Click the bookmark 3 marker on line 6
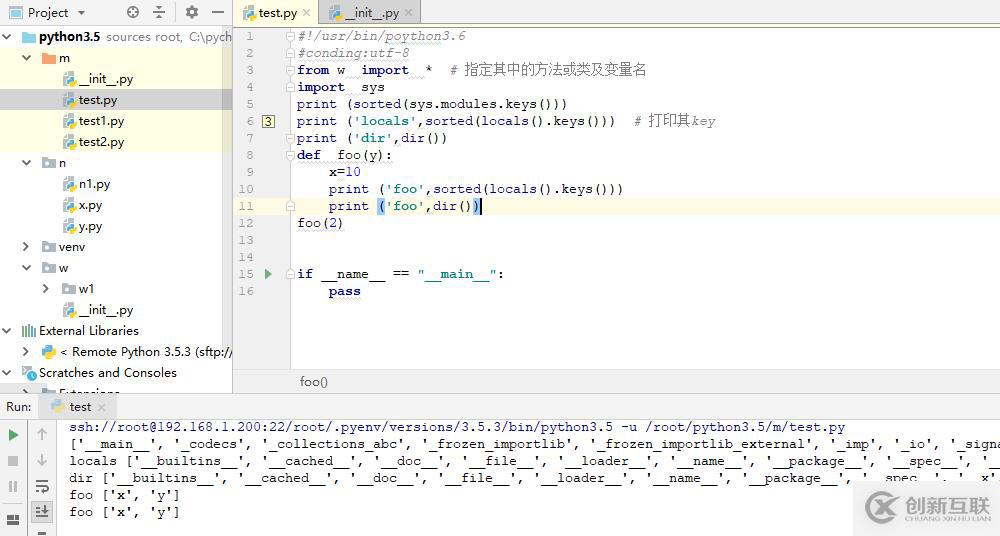1000x536 pixels. tap(268, 121)
